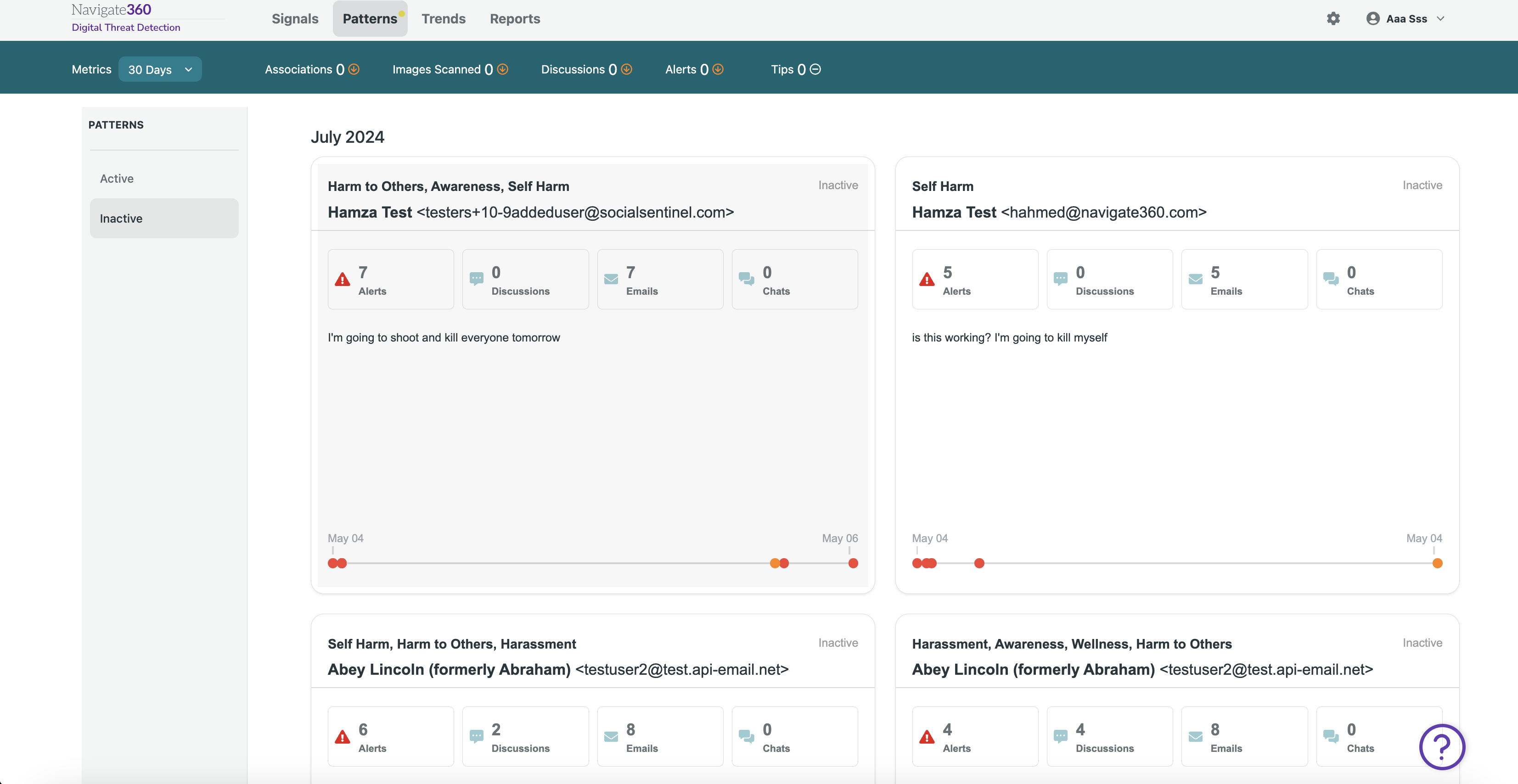Viewport: 1518px width, 784px height.
Task: Click the red alert triangle in first card
Action: pyautogui.click(x=343, y=280)
